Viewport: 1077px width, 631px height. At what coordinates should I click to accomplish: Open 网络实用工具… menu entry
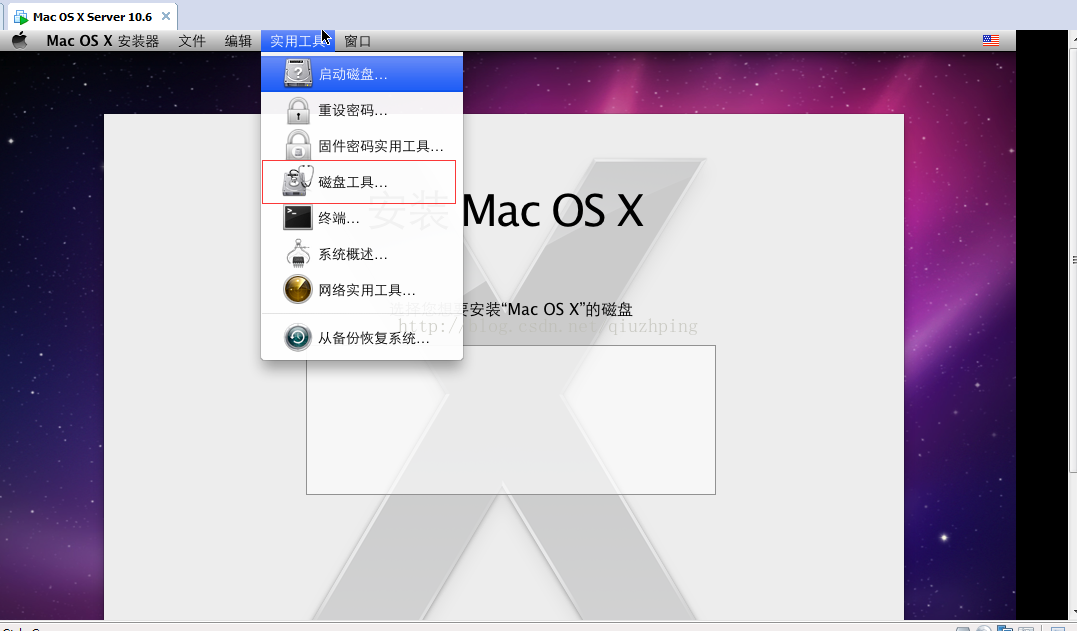[x=362, y=289]
